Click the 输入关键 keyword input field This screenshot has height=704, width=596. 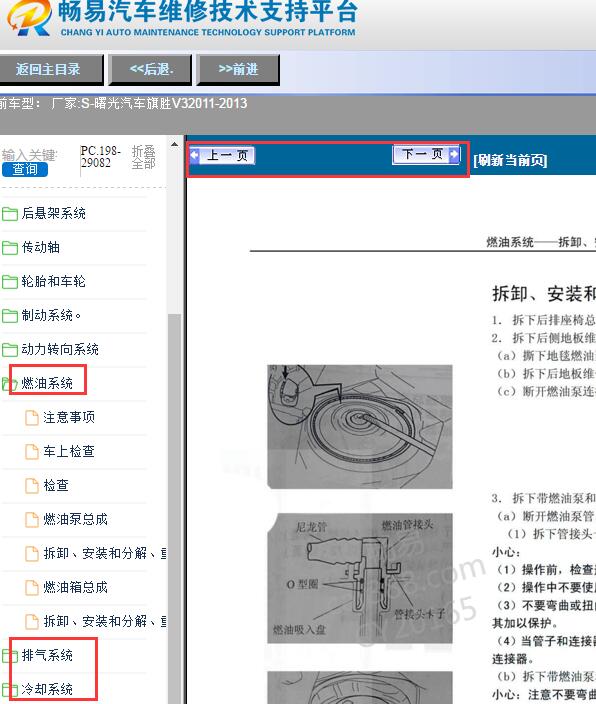tap(29, 155)
